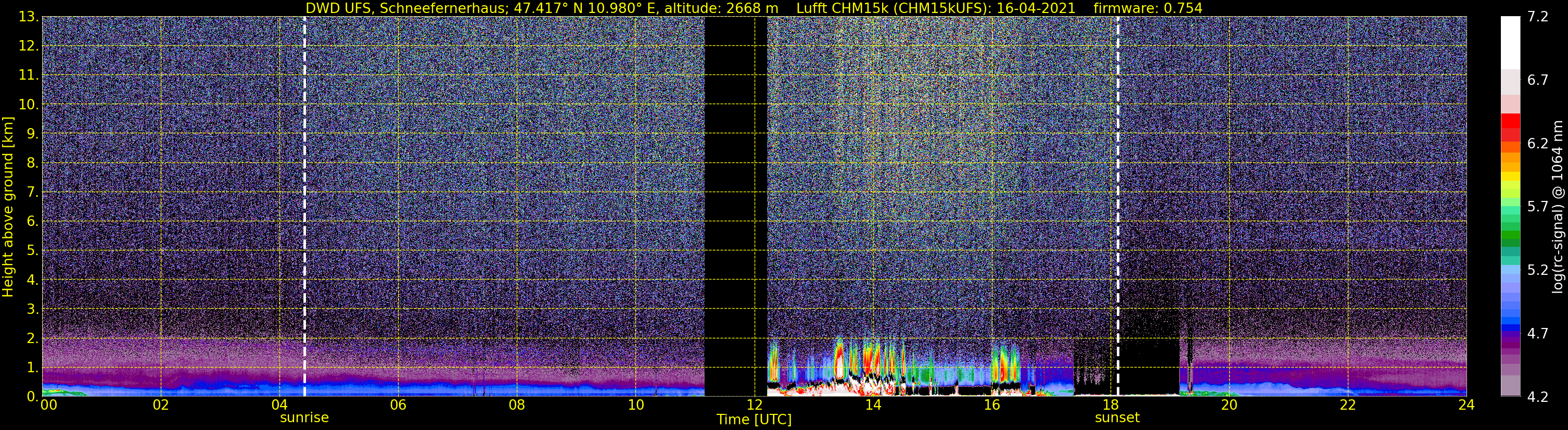
Task: Click time axis tick label 16
Action: coord(991,405)
